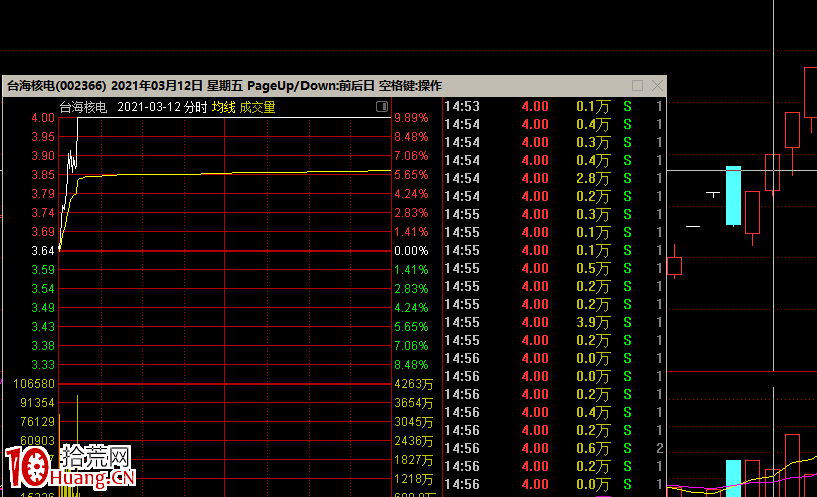Close the 台海核电 intraday popup window
The height and width of the screenshot is (497, 817).
click(657, 86)
